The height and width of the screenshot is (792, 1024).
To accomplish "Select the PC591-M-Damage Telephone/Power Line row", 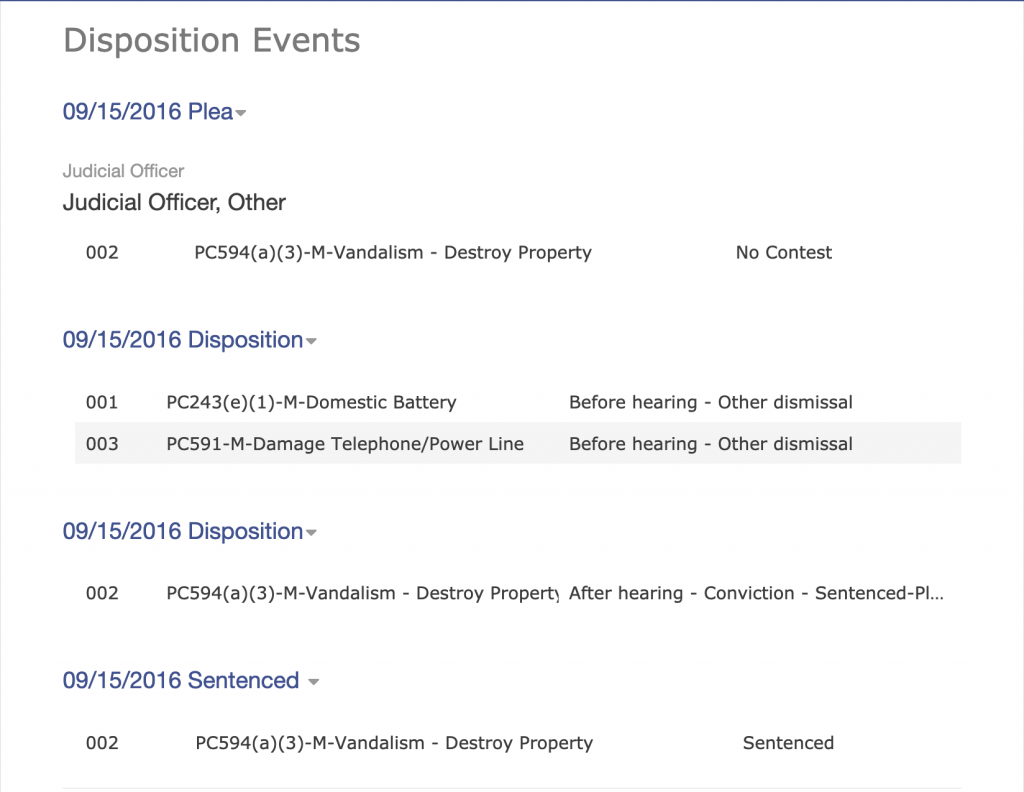I will (518, 443).
